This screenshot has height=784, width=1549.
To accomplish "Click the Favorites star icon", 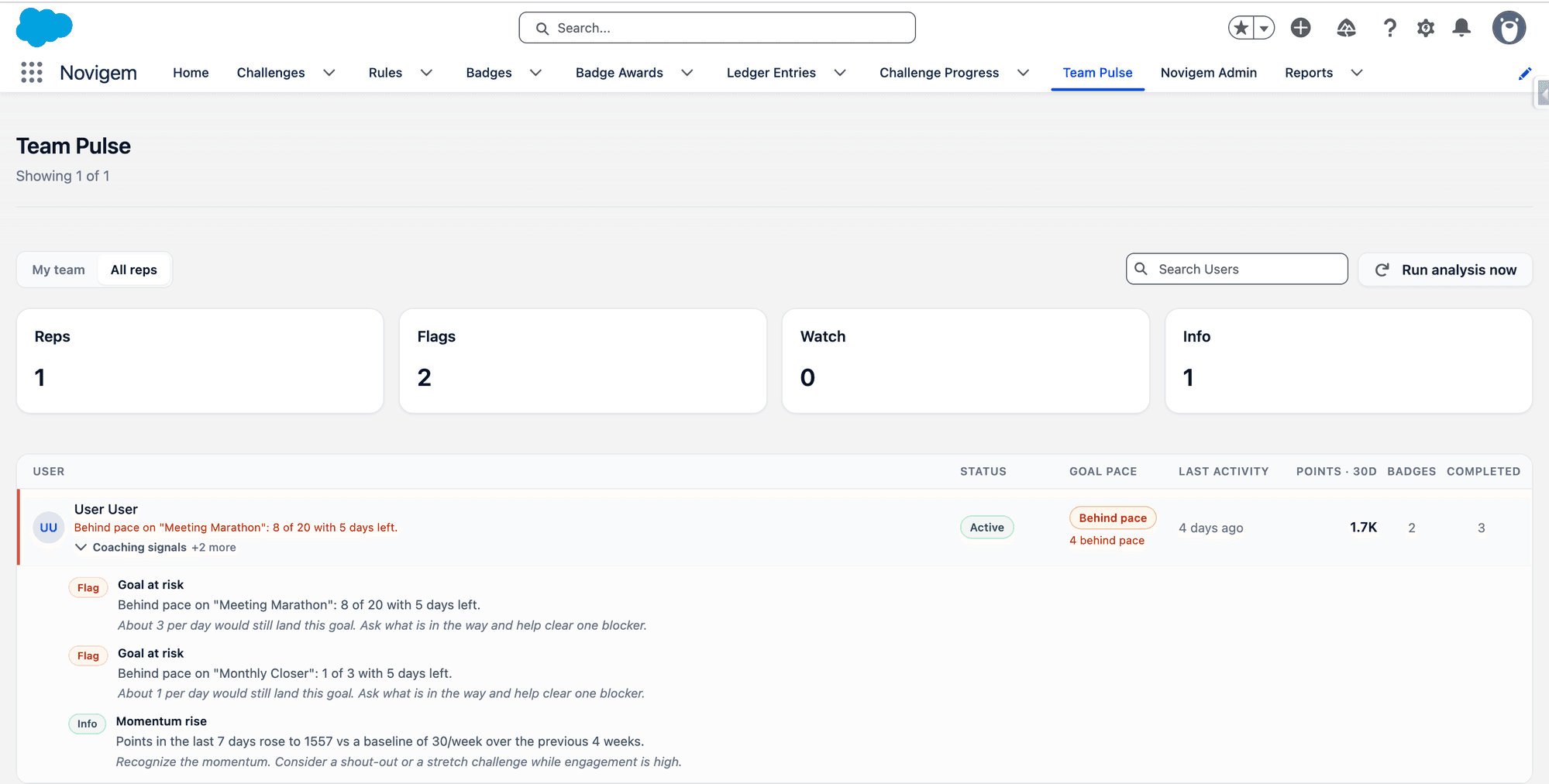I will (x=1241, y=28).
